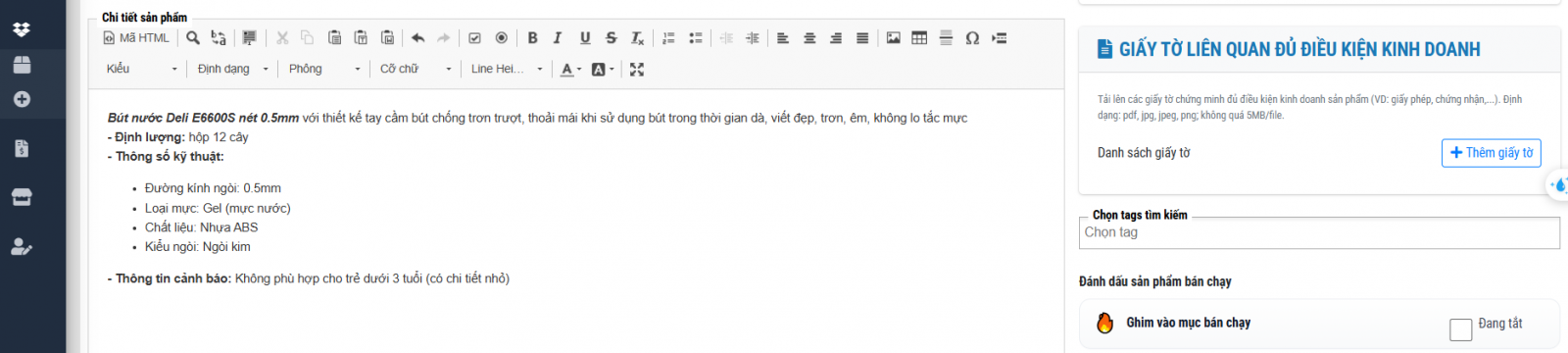Screen dimensions: 1568x353
Task: Open the Phông font dropdown
Action: point(324,69)
